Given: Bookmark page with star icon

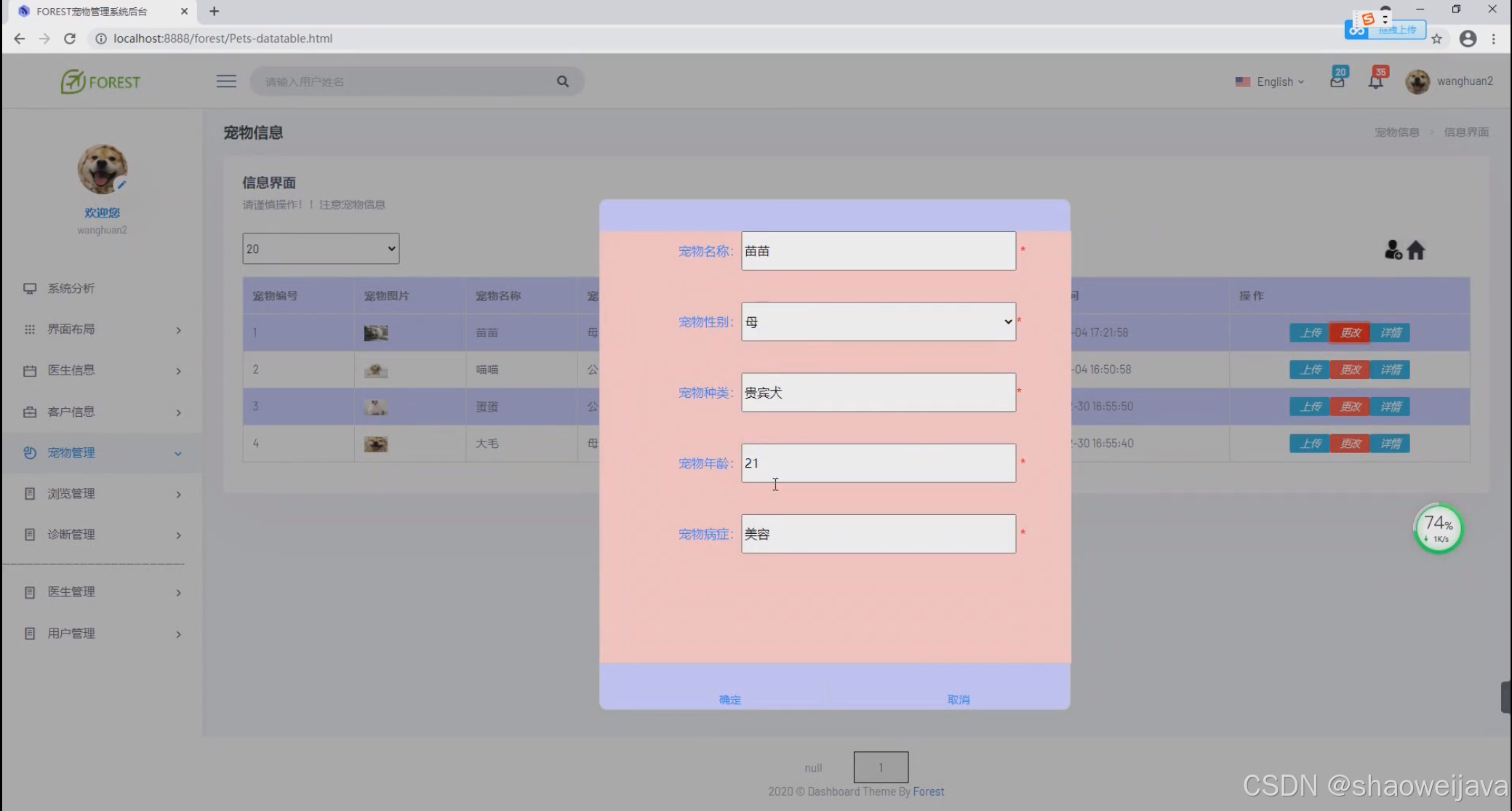Looking at the screenshot, I should click(1436, 39).
